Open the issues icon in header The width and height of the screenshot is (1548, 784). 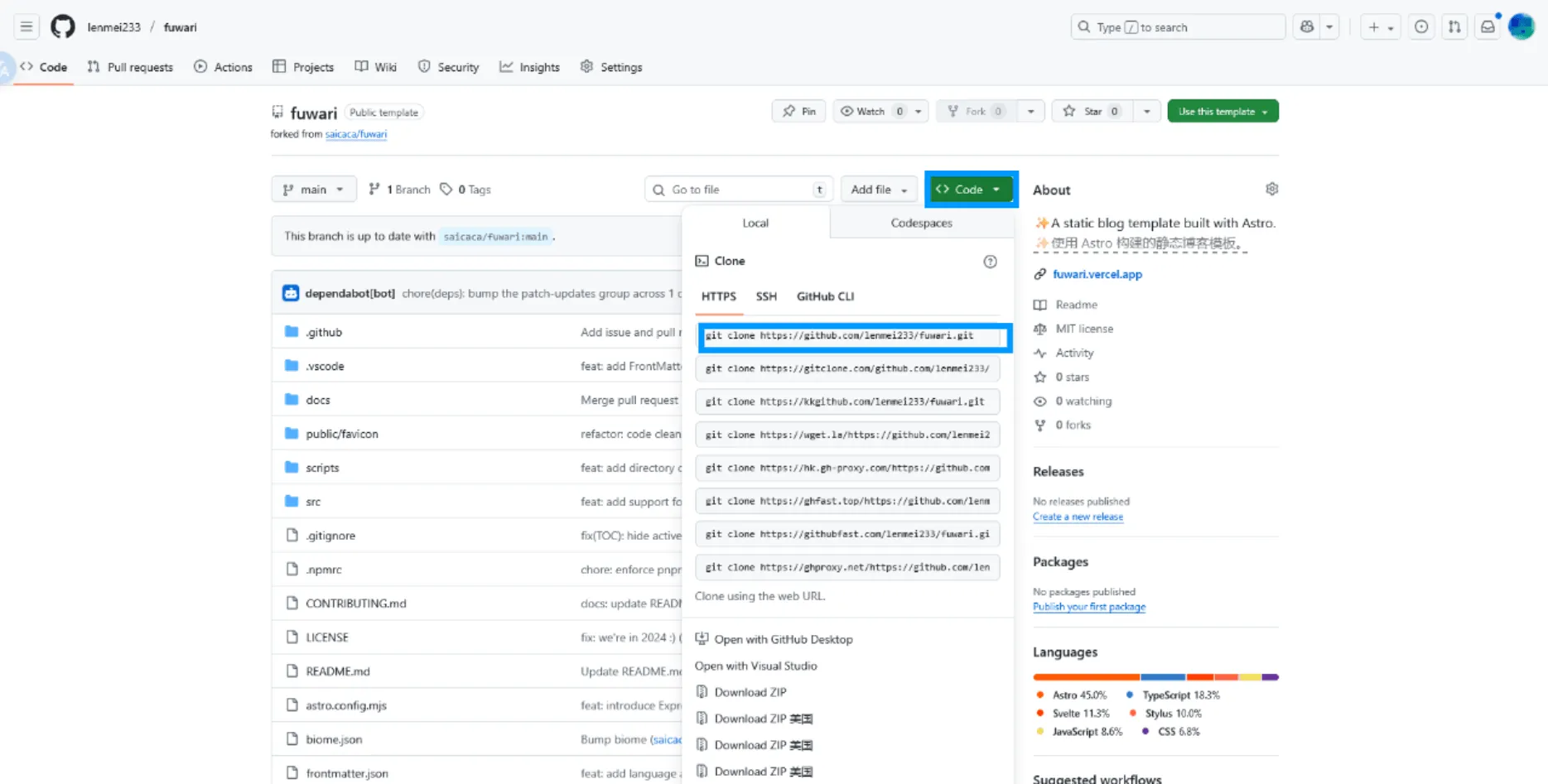[x=1421, y=27]
